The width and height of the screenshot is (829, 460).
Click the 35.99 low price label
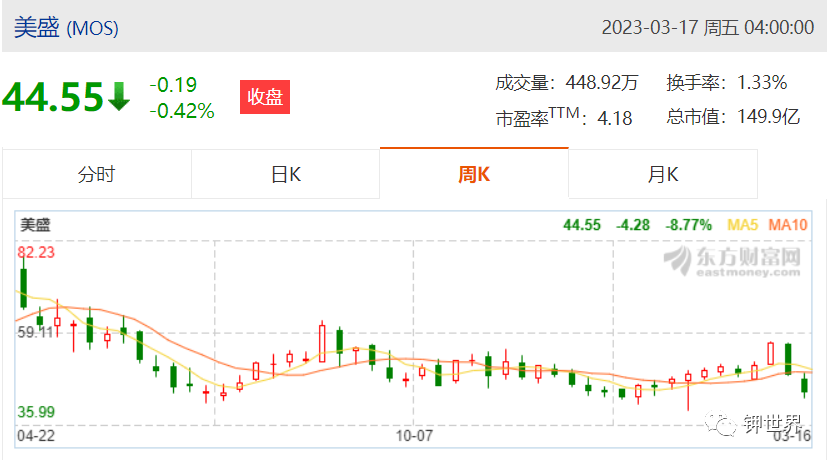tap(36, 412)
